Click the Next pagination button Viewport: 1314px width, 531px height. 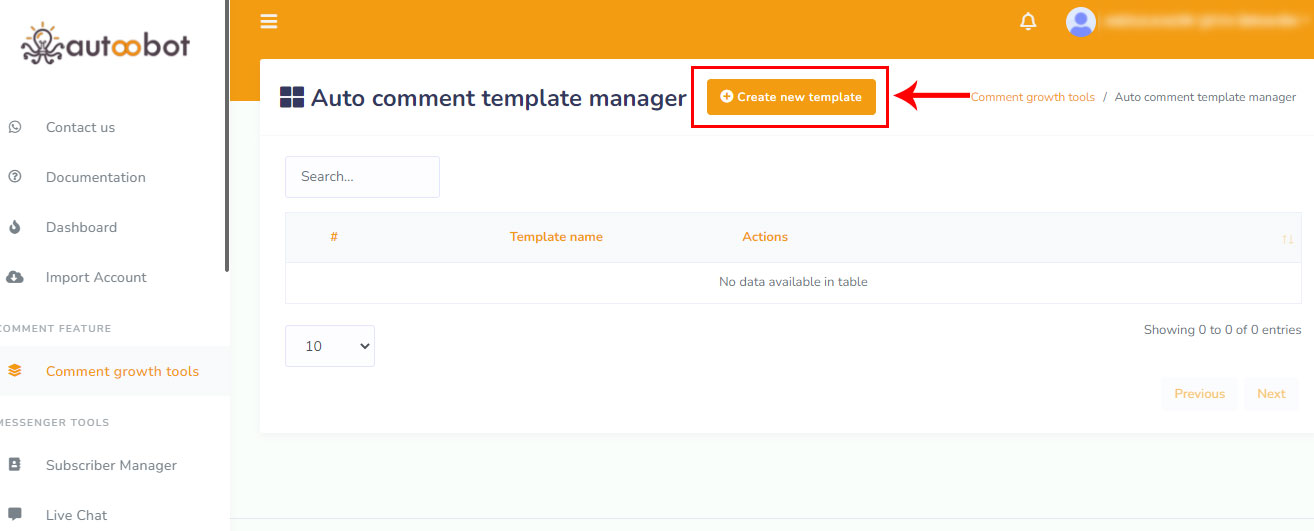point(1271,394)
